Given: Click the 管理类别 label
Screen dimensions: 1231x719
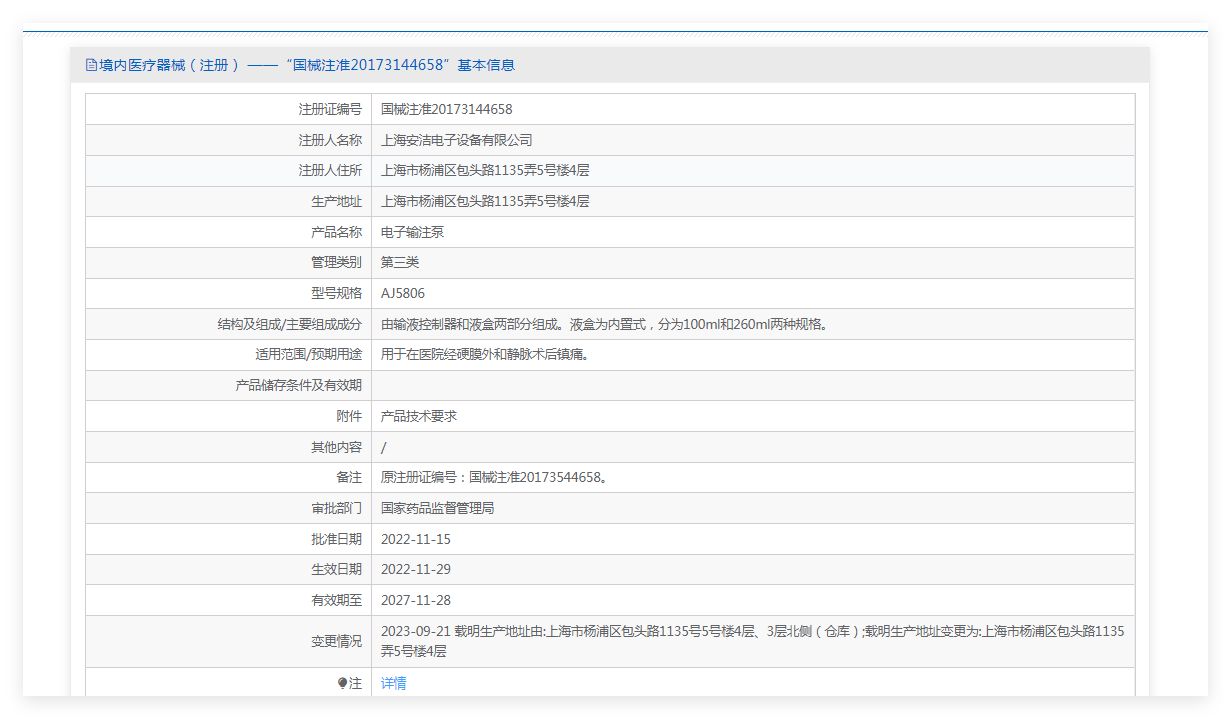Looking at the screenshot, I should tap(337, 262).
